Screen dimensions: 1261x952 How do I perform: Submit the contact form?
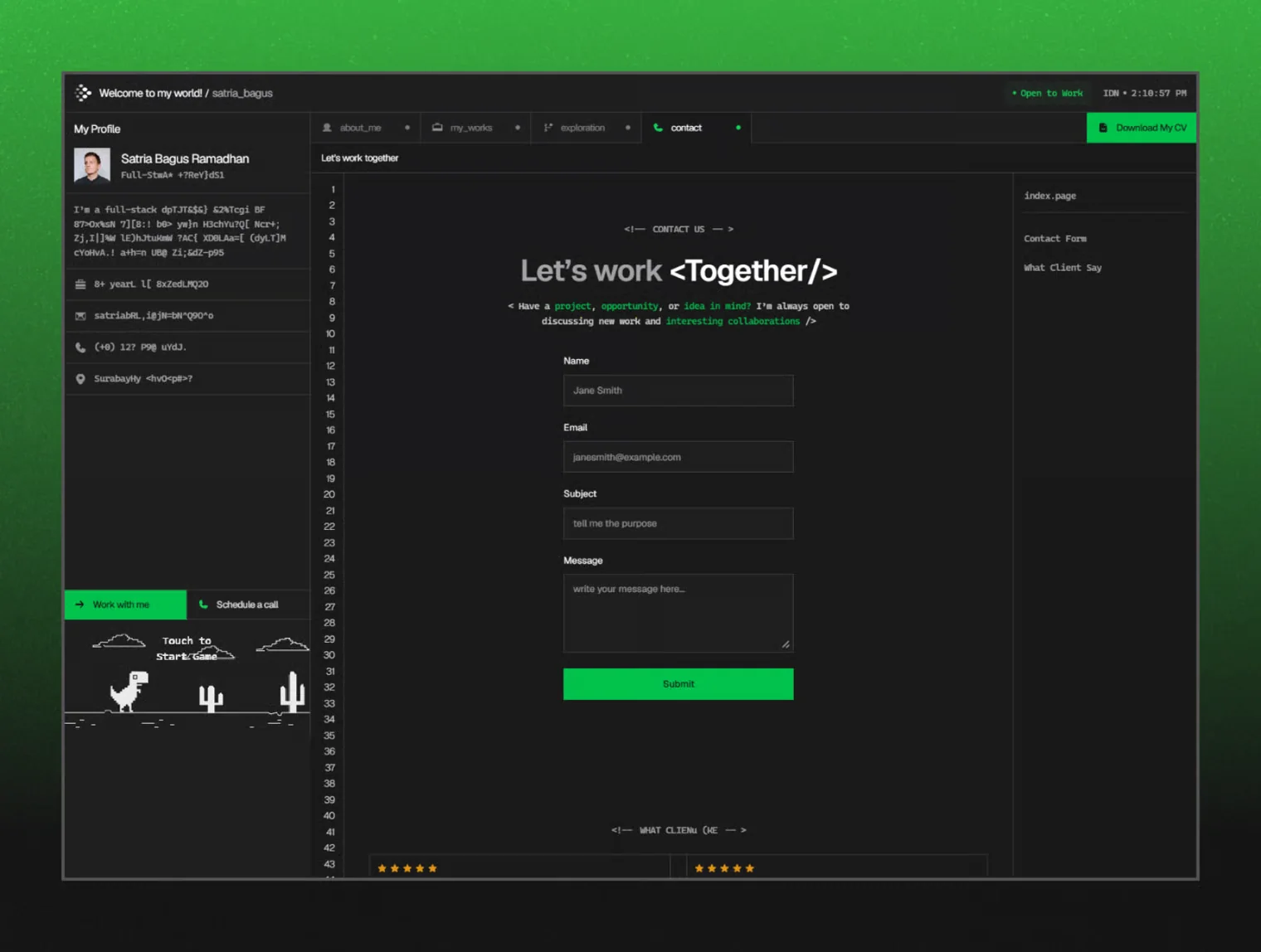tap(678, 684)
